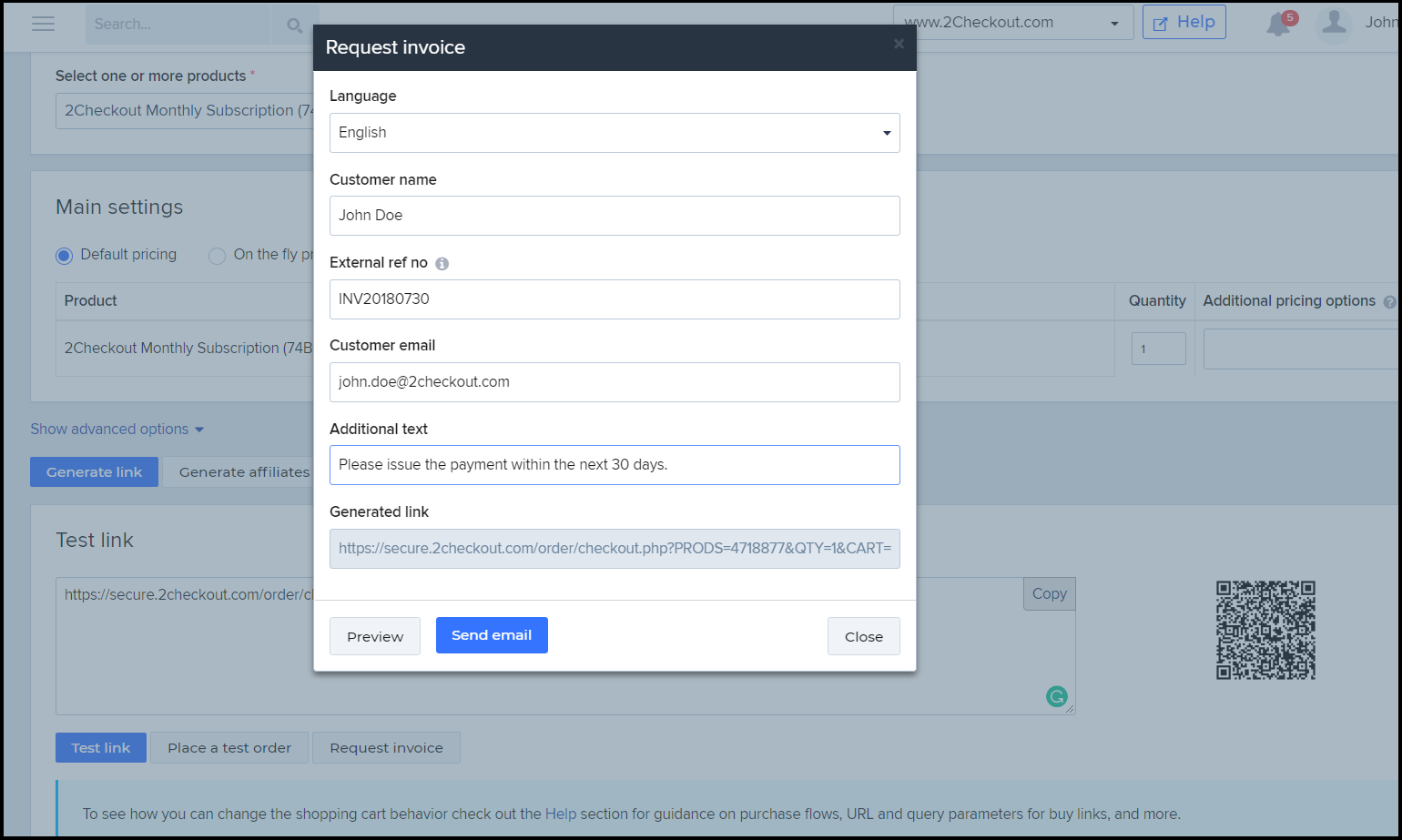Click the user avatar icon
This screenshot has height=840, width=1402.
click(x=1334, y=24)
